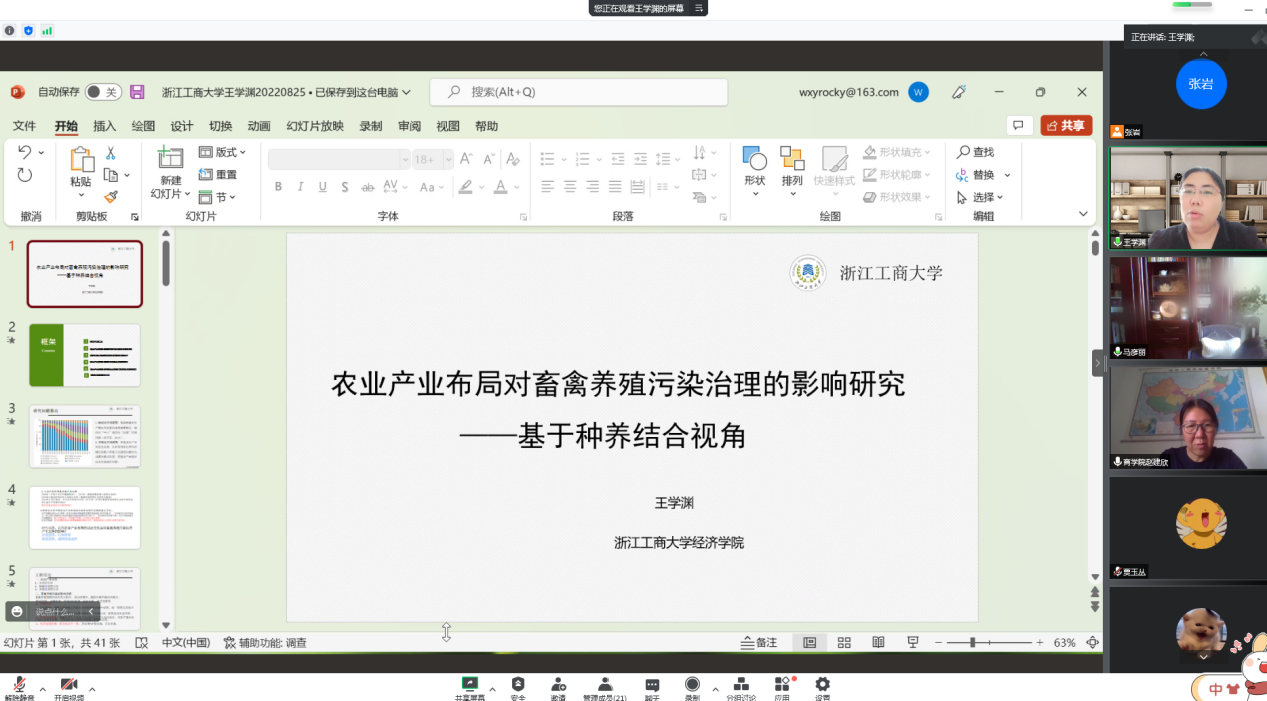Switch to the 幻灯片放映 (Slide Show) tab
This screenshot has width=1267, height=701.
pos(314,126)
